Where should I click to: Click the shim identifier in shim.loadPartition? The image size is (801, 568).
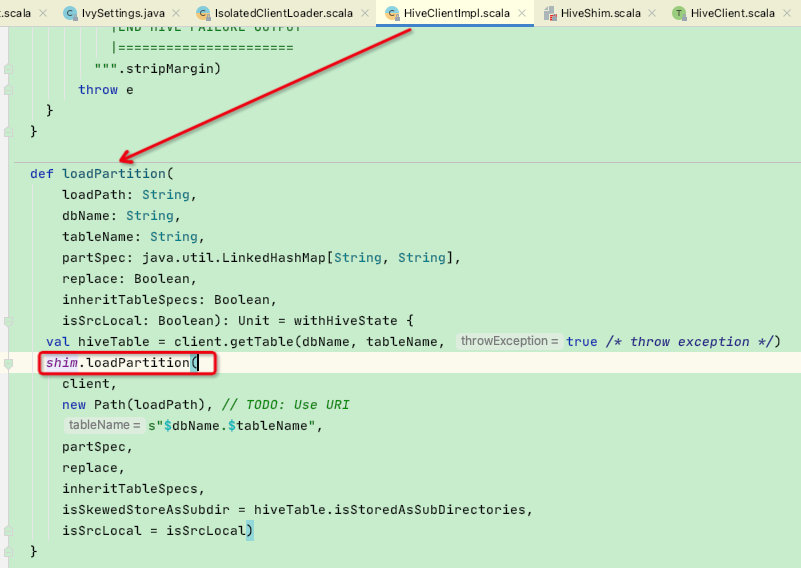61,363
